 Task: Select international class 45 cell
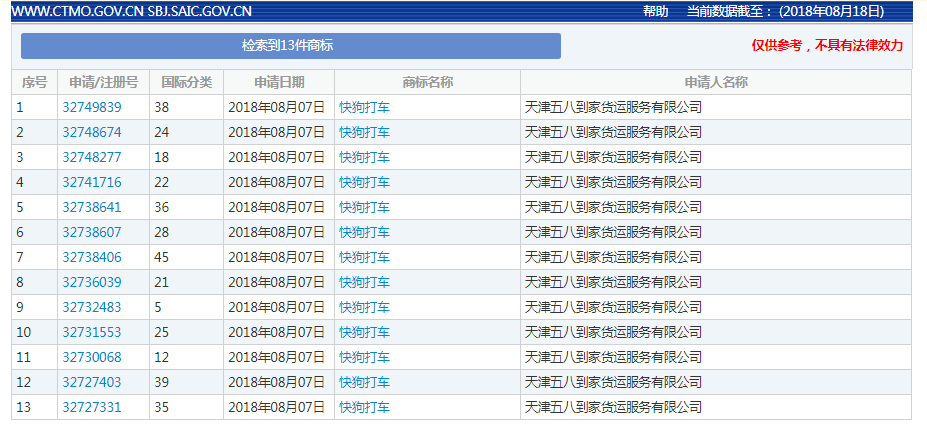coord(186,257)
